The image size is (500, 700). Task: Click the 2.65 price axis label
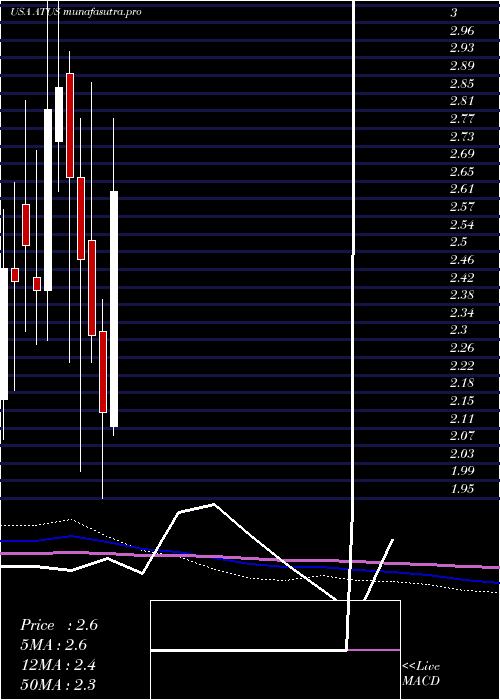(x=462, y=172)
